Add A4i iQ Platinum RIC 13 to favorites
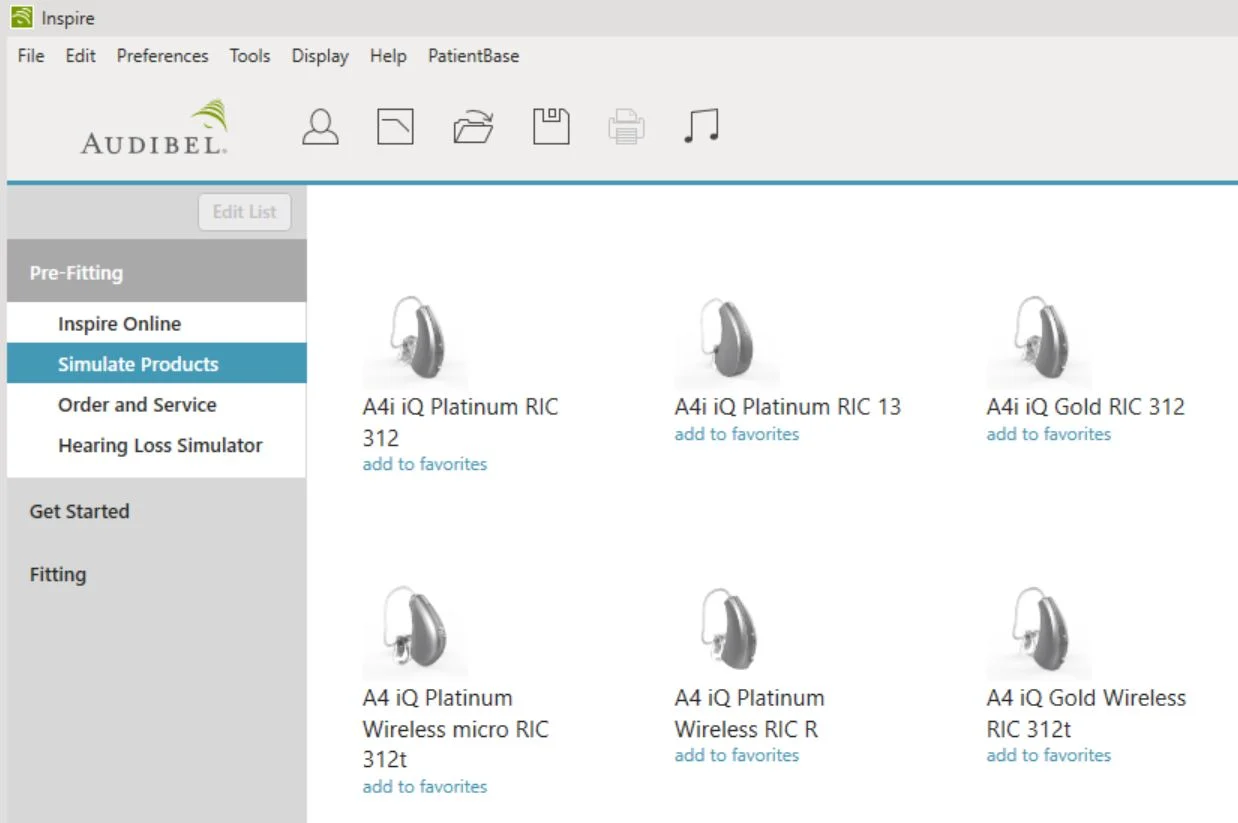 737,434
